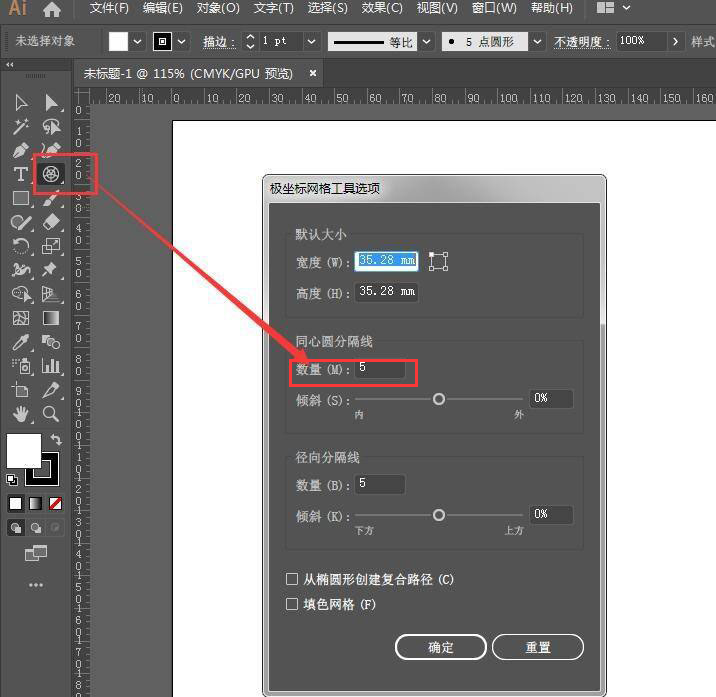Swap fill and stroke colors
Screen dimensions: 716x697
(x=56, y=439)
